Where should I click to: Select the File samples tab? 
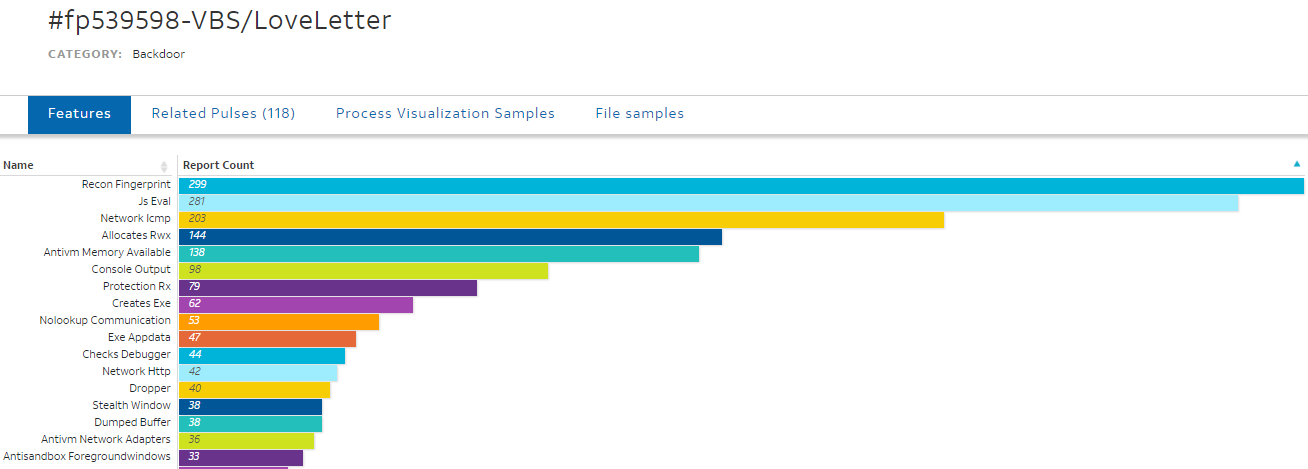click(x=639, y=114)
